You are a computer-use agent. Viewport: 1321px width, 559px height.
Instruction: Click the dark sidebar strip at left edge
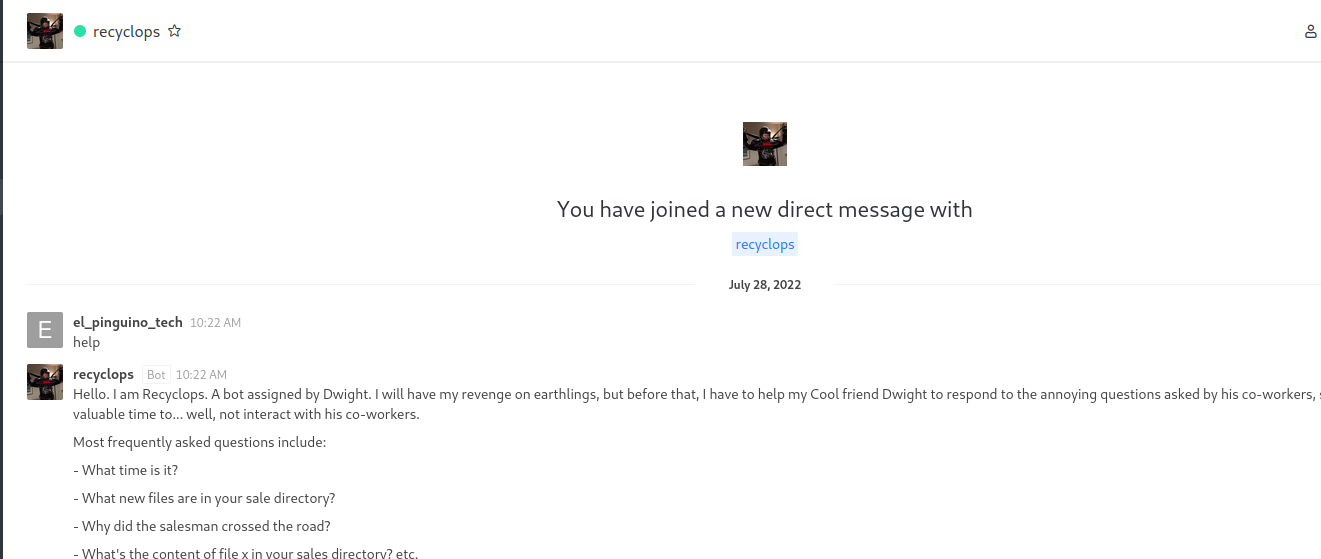tap(2, 280)
